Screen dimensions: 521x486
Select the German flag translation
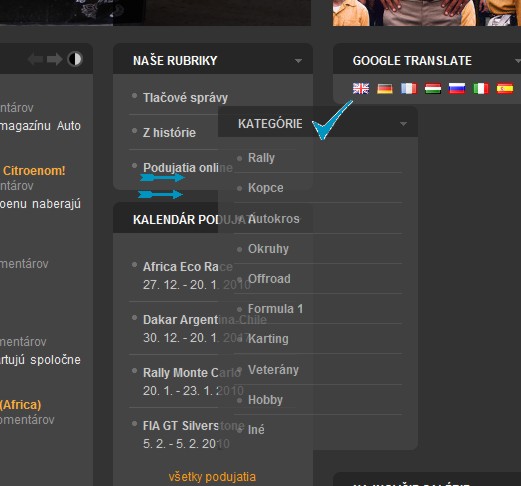coord(385,89)
